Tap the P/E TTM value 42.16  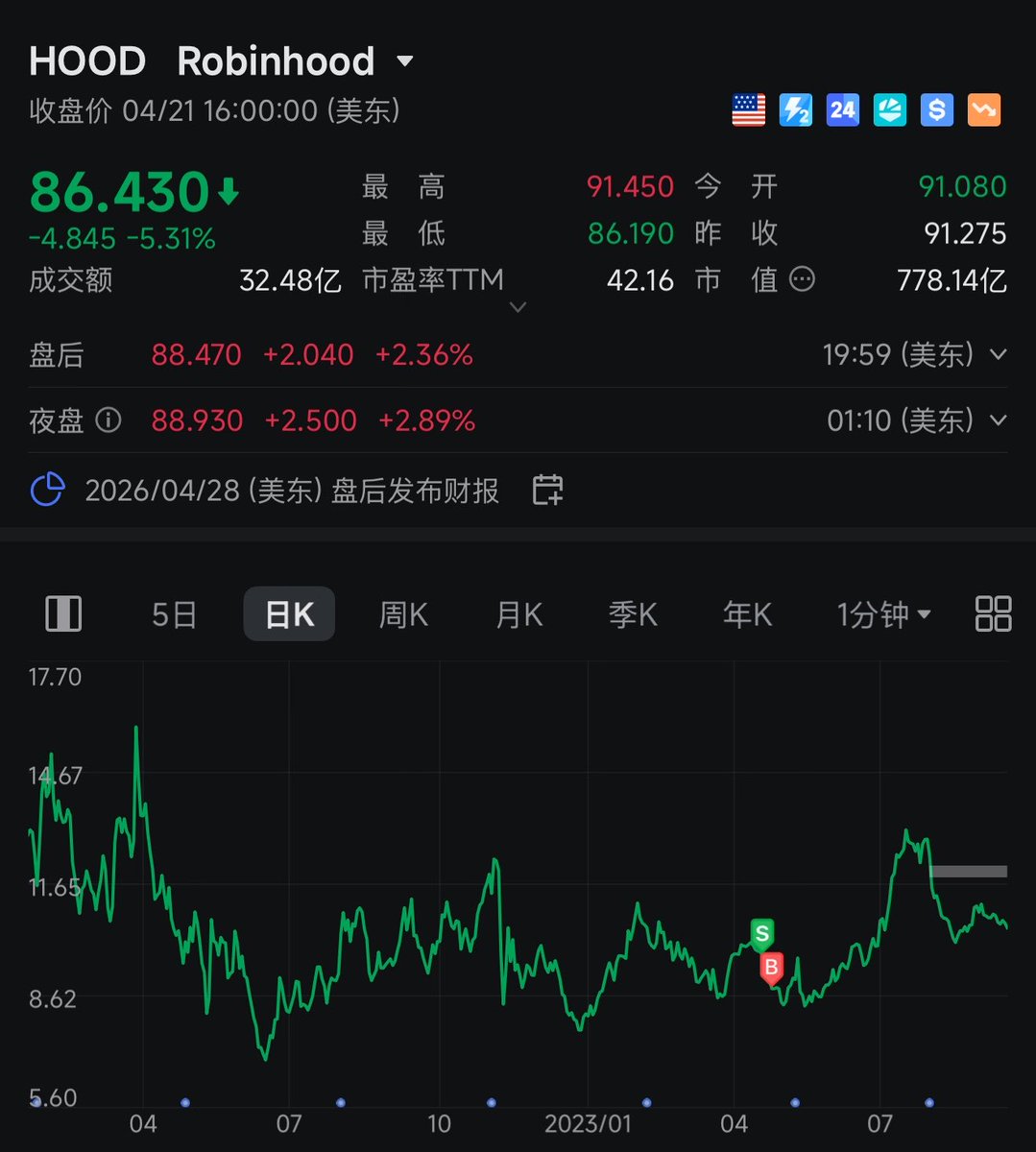point(640,280)
